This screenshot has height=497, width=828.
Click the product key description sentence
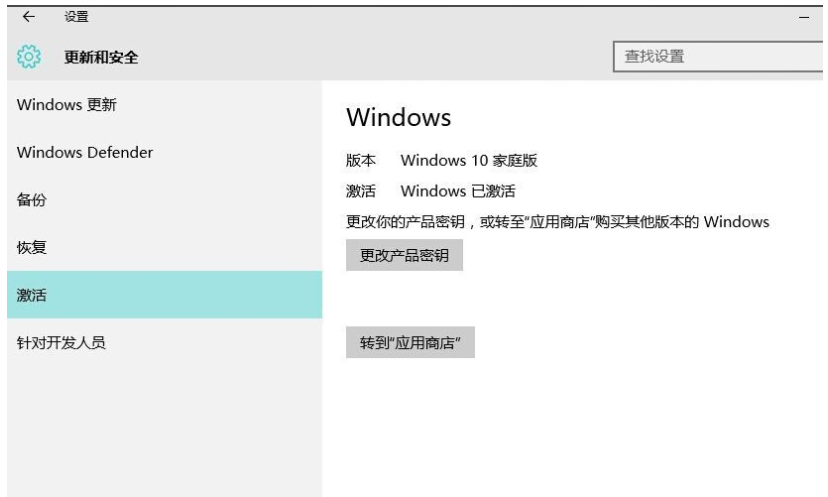pyautogui.click(x=557, y=222)
